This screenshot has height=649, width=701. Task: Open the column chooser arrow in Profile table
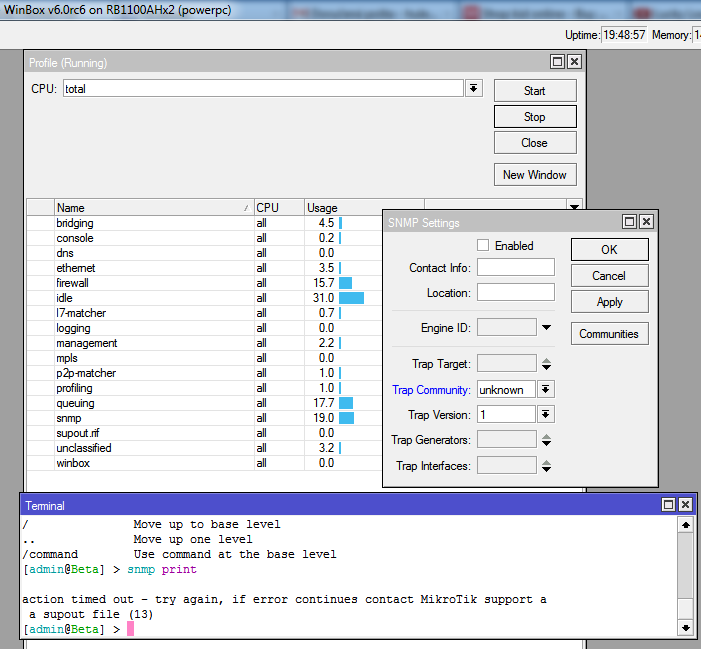(x=574, y=206)
